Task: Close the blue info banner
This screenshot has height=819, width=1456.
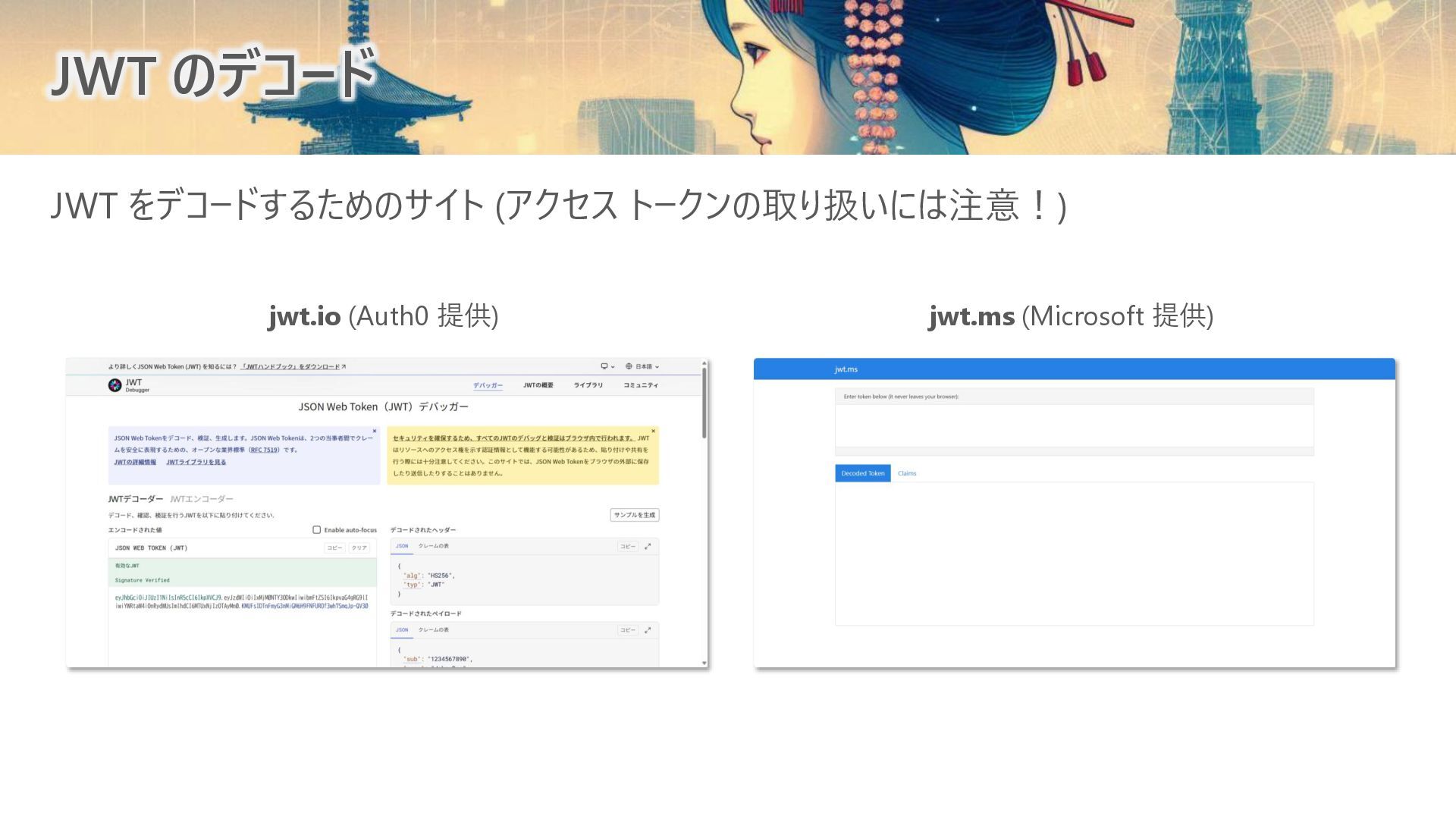Action: coord(375,431)
